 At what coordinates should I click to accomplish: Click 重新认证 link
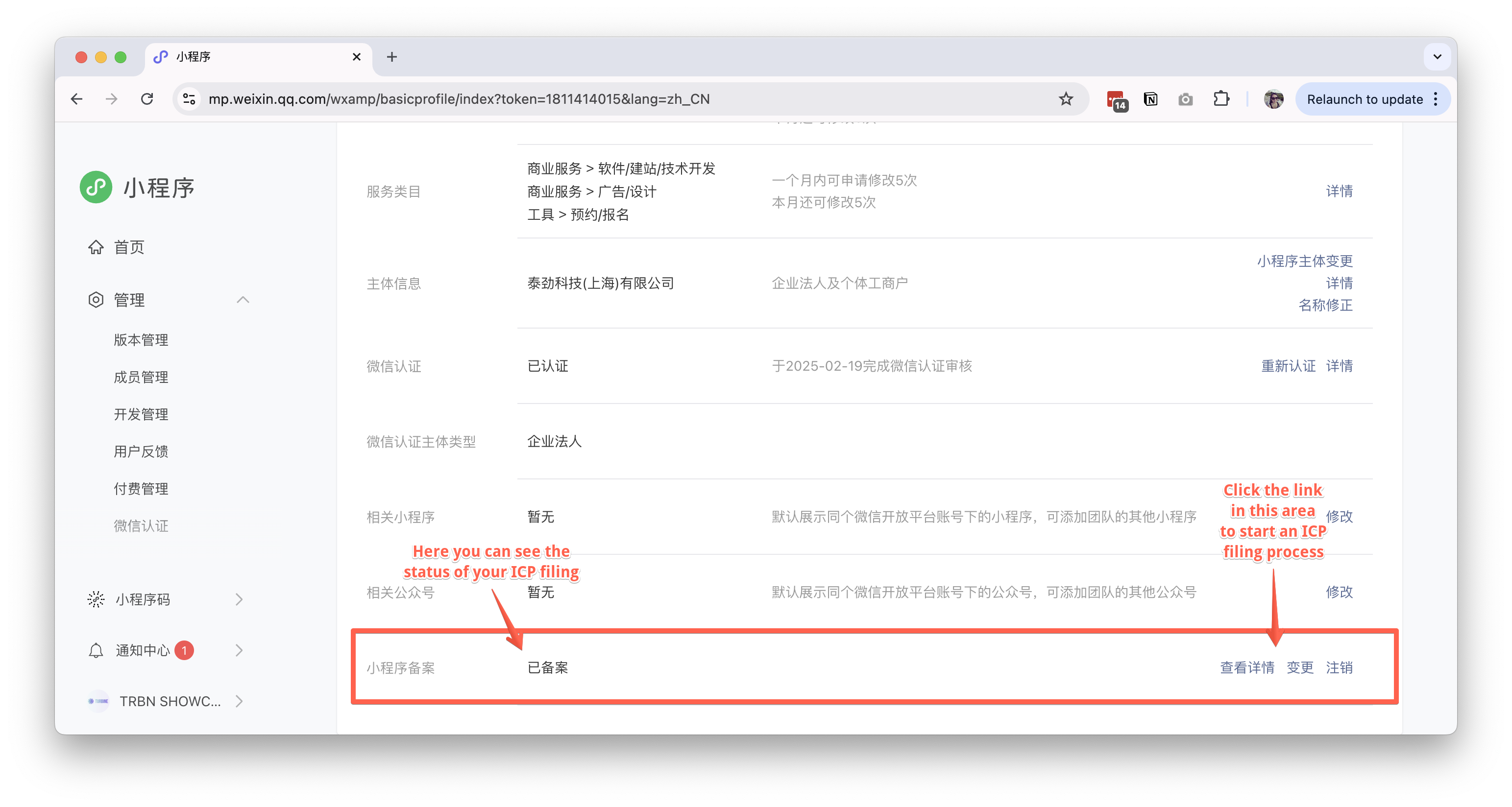[x=1288, y=366]
